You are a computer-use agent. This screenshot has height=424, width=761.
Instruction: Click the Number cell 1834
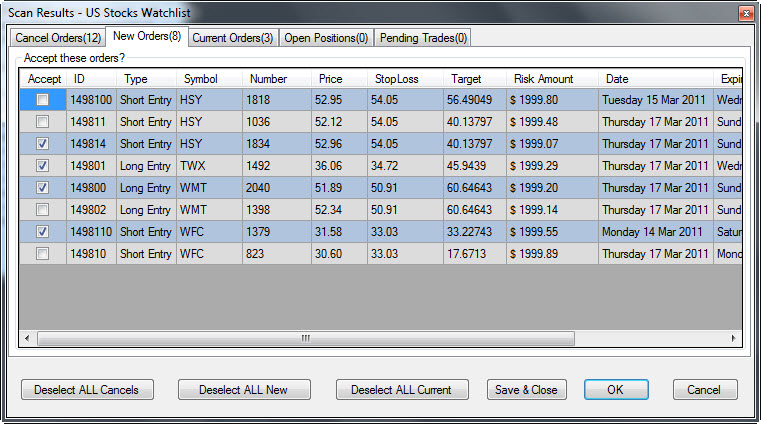point(277,144)
